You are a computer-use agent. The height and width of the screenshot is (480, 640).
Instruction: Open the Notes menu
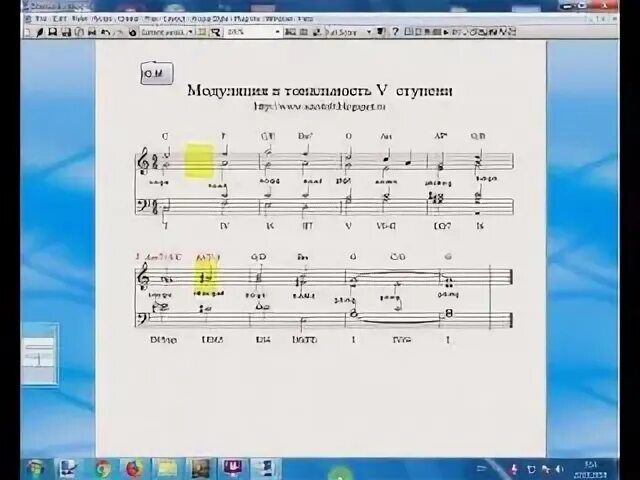[101, 19]
